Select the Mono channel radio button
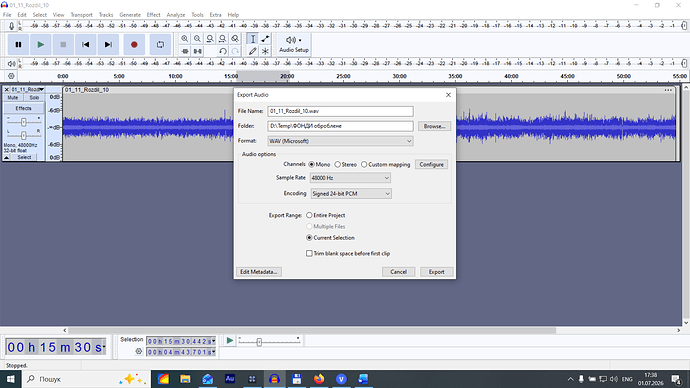 [312, 165]
